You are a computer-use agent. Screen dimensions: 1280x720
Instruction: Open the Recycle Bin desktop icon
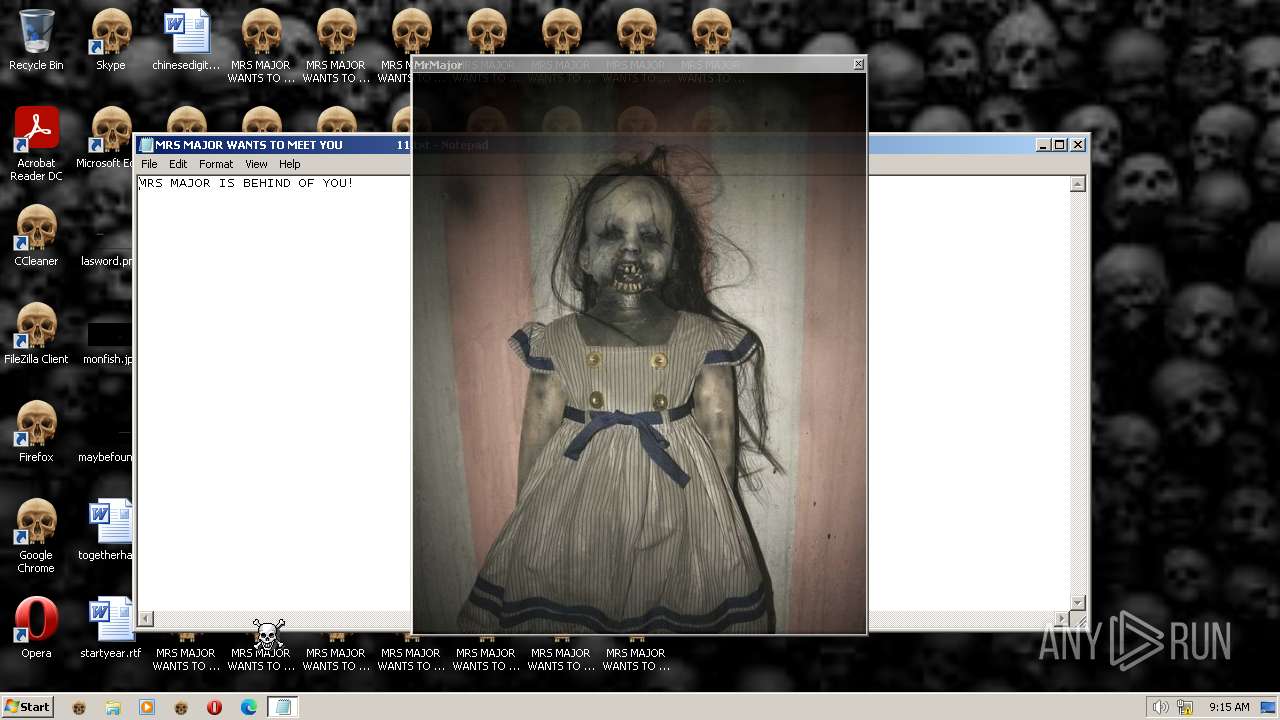pos(36,40)
